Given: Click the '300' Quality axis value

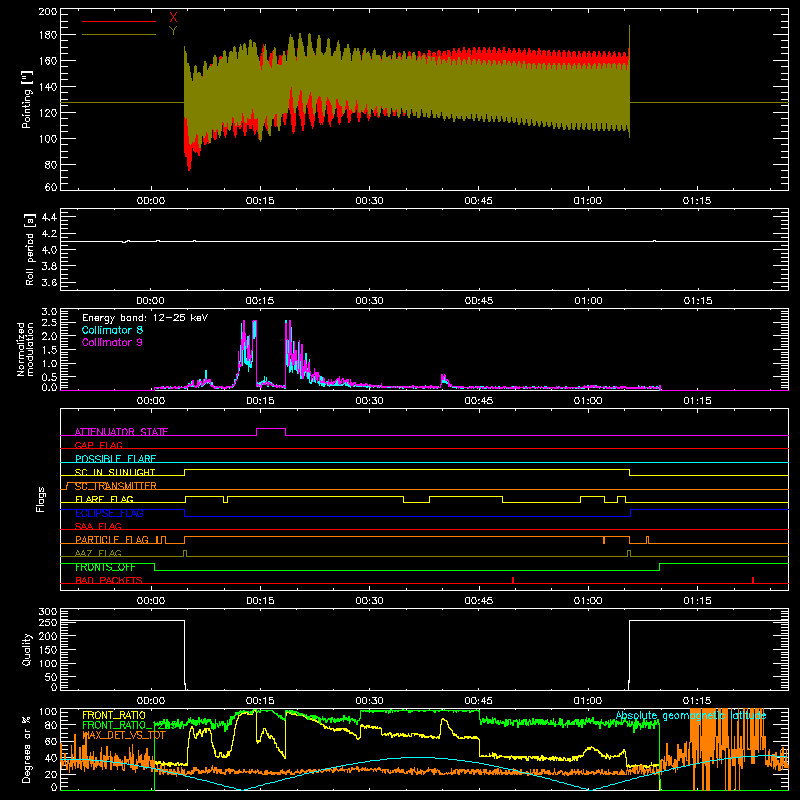Looking at the screenshot, I should pyautogui.click(x=48, y=612).
